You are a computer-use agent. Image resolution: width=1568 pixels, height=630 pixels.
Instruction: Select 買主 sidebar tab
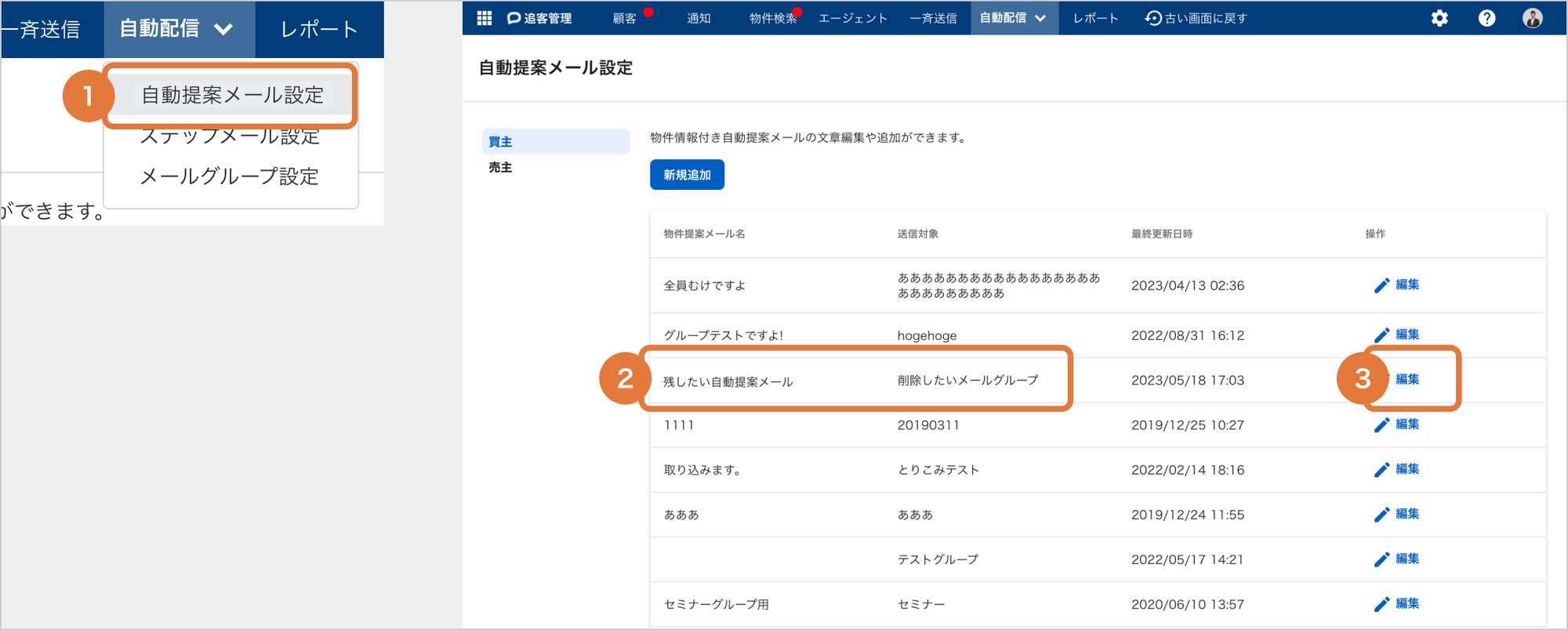(x=556, y=142)
